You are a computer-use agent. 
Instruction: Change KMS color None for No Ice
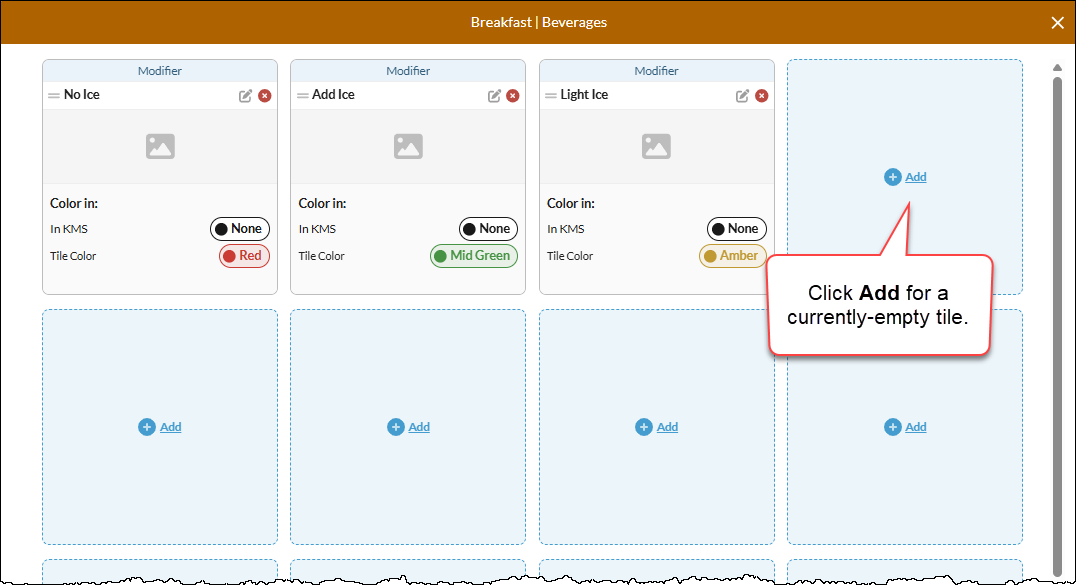[x=240, y=229]
